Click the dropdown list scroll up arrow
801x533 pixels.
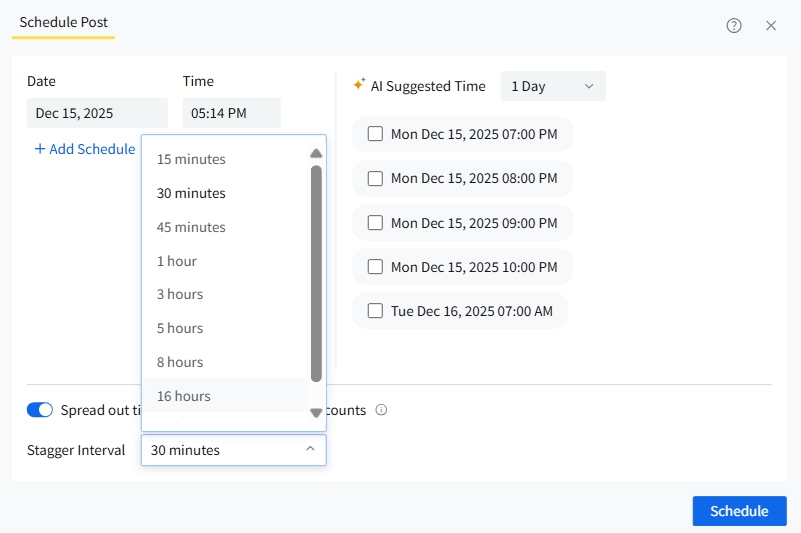click(x=316, y=153)
